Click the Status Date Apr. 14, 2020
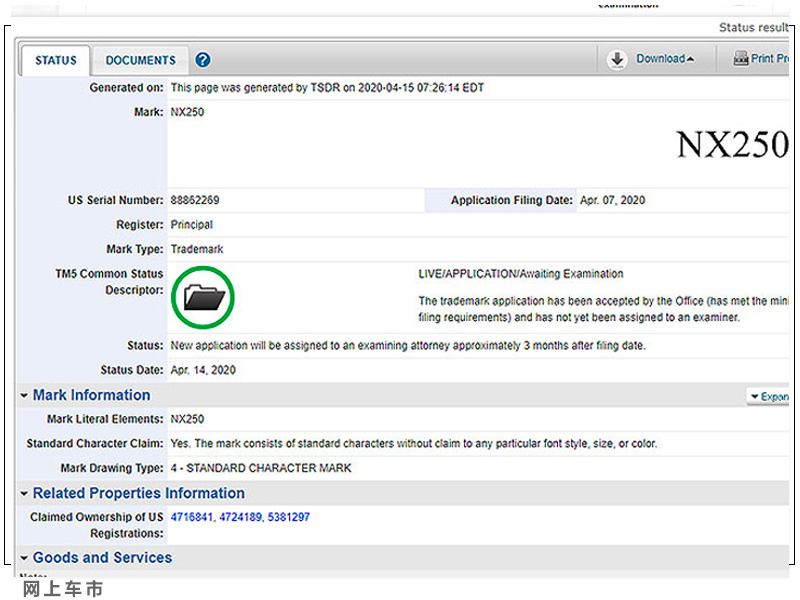 [203, 370]
